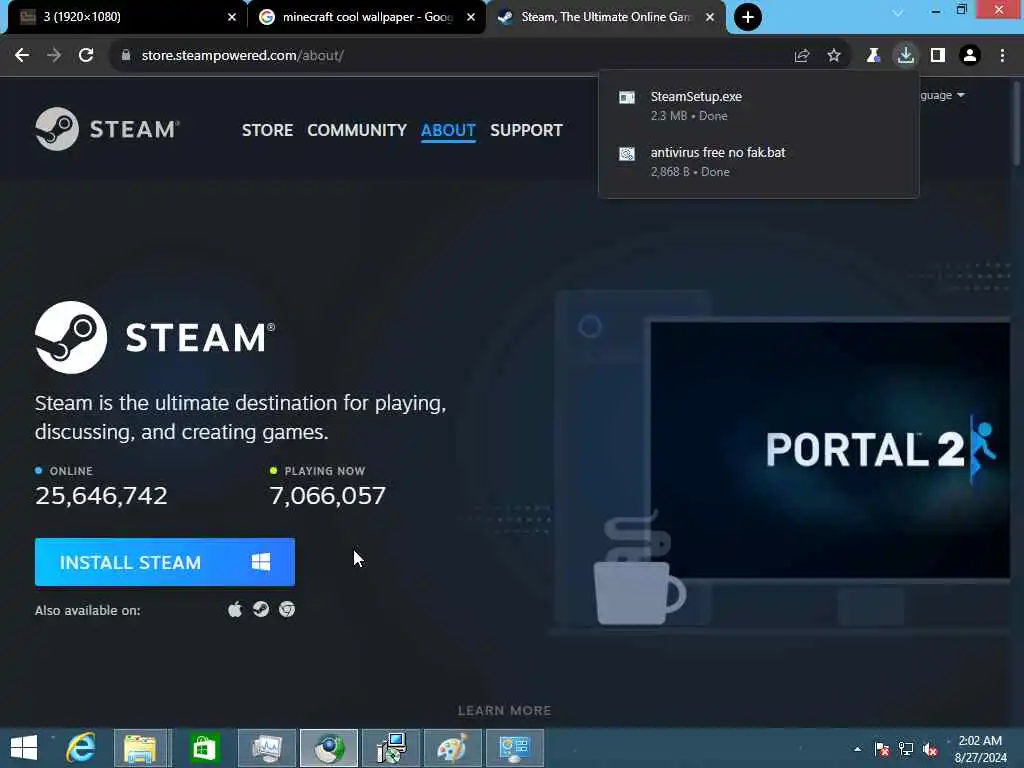
Task: Open the browser side panel icon
Action: pos(938,56)
